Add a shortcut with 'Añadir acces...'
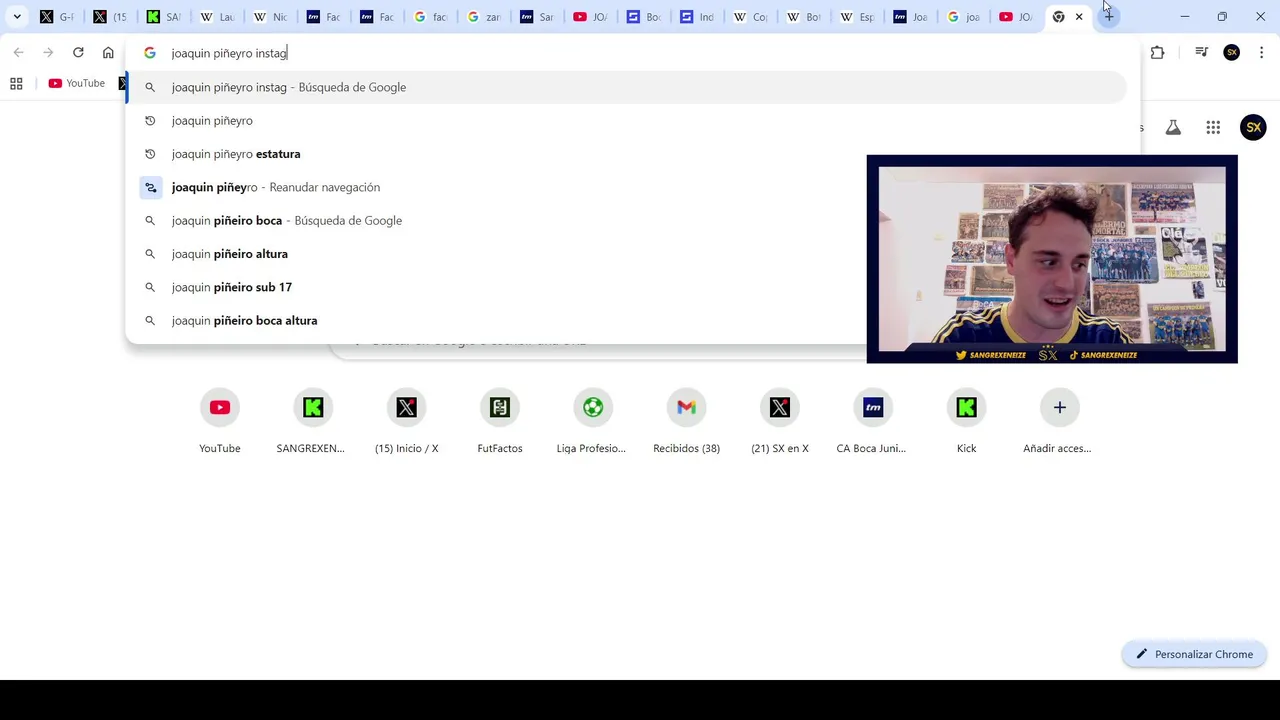The width and height of the screenshot is (1280, 720). pyautogui.click(x=1058, y=423)
